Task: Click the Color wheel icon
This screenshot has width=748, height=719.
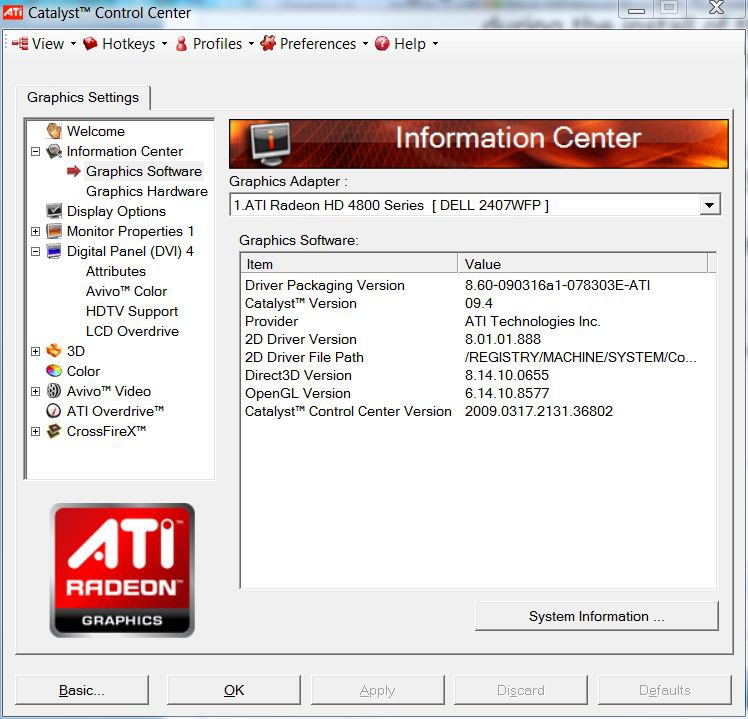Action: (54, 371)
